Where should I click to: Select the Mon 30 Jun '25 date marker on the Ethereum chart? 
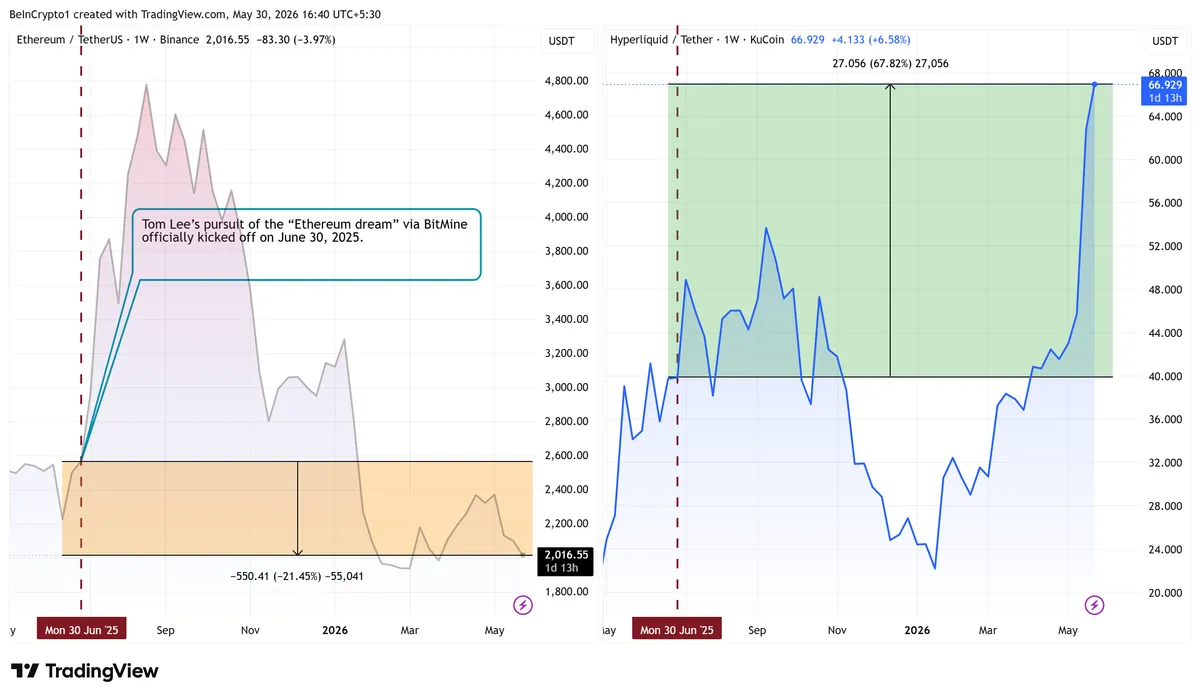pyautogui.click(x=81, y=631)
